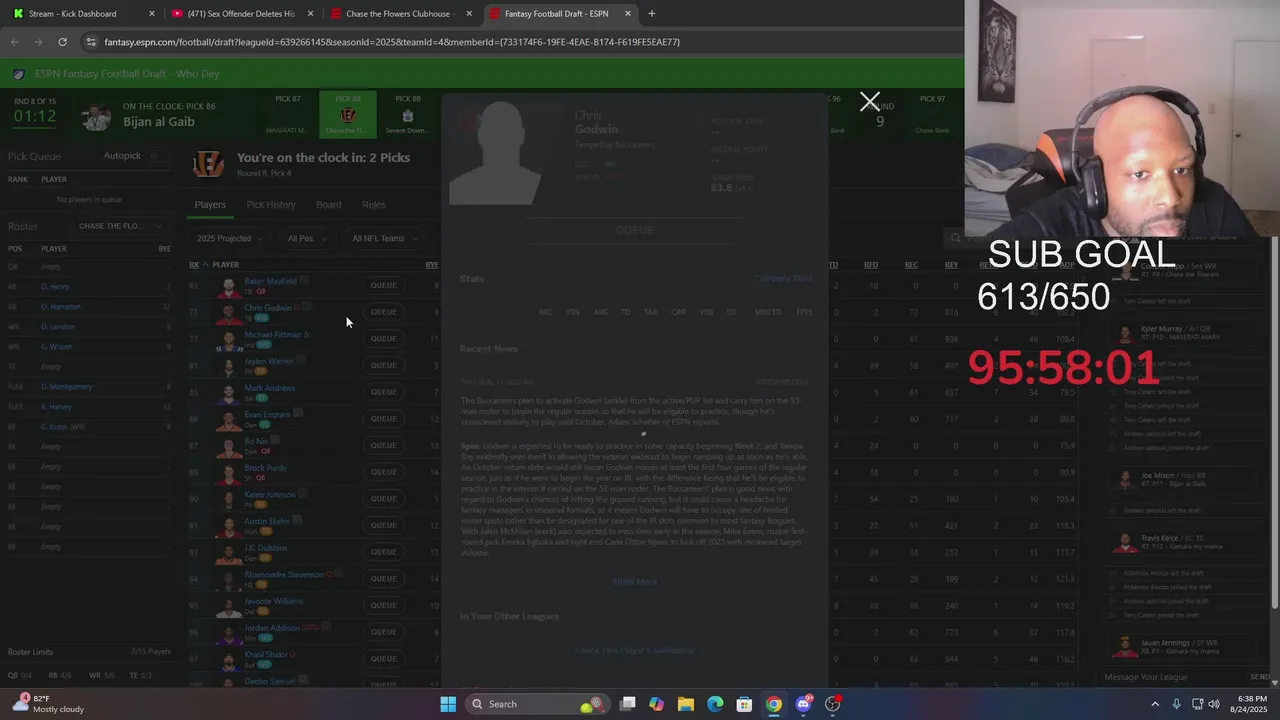The height and width of the screenshot is (720, 1280).
Task: Click Baker Mayfield's headshot thumbnail
Action: click(229, 286)
